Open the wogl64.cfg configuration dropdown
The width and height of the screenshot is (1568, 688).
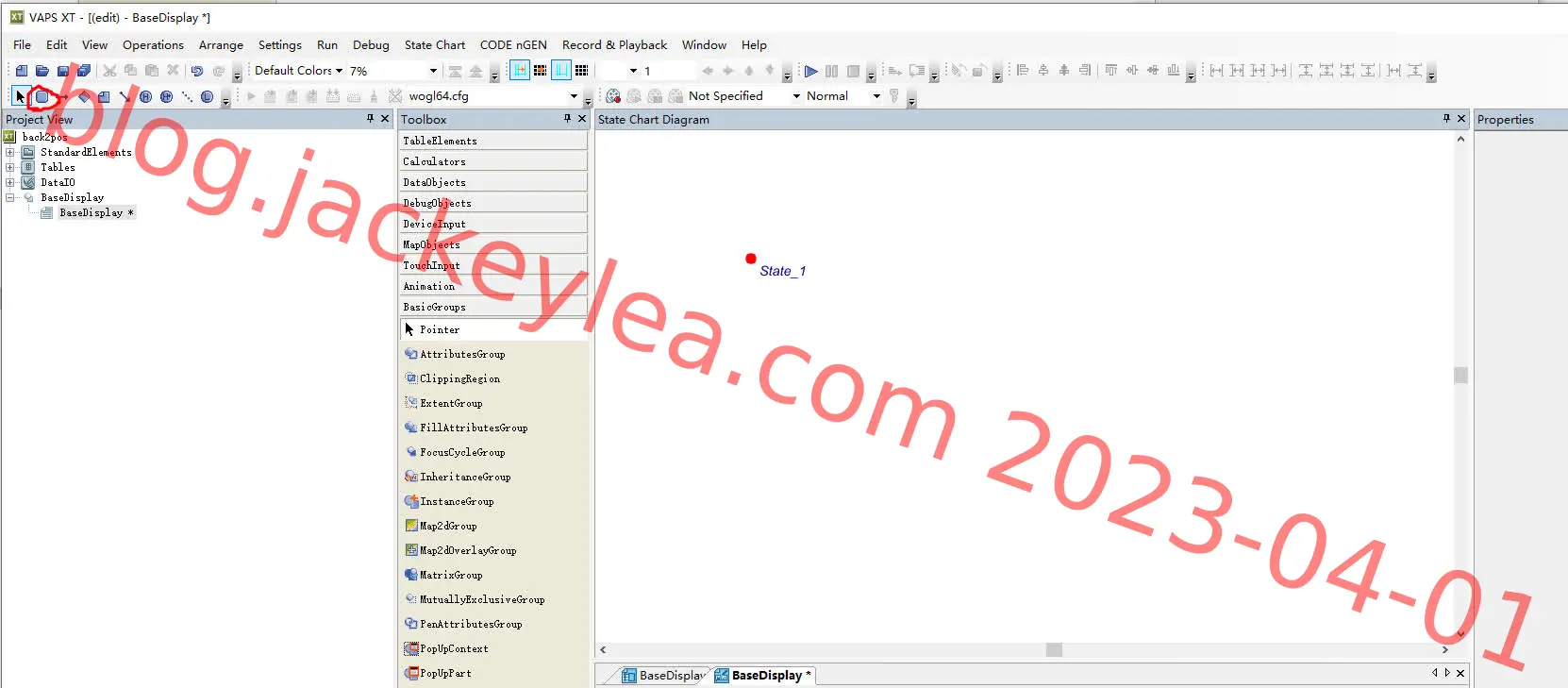coord(574,96)
